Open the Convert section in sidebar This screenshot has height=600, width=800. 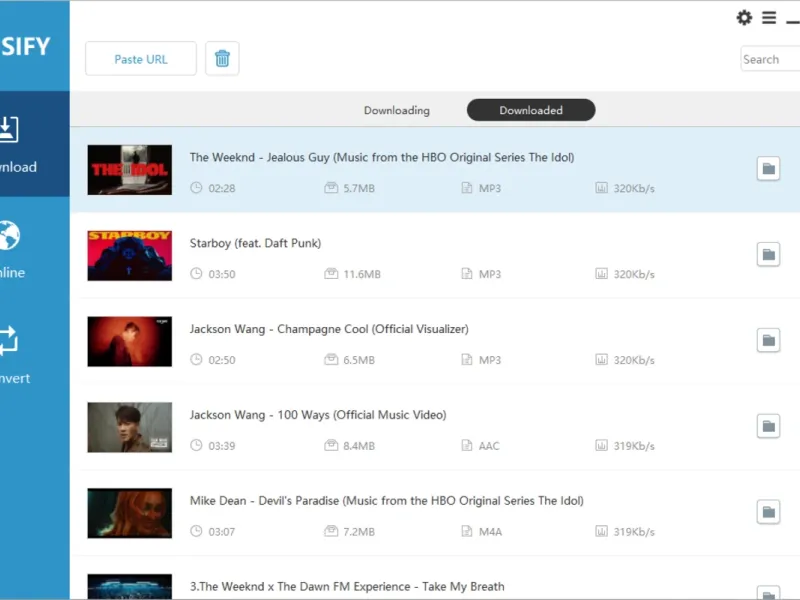[x=35, y=355]
